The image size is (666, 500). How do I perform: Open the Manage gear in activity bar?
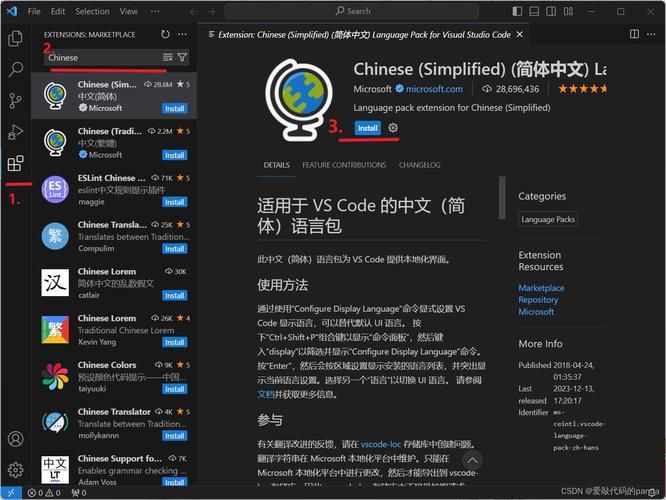pos(16,470)
